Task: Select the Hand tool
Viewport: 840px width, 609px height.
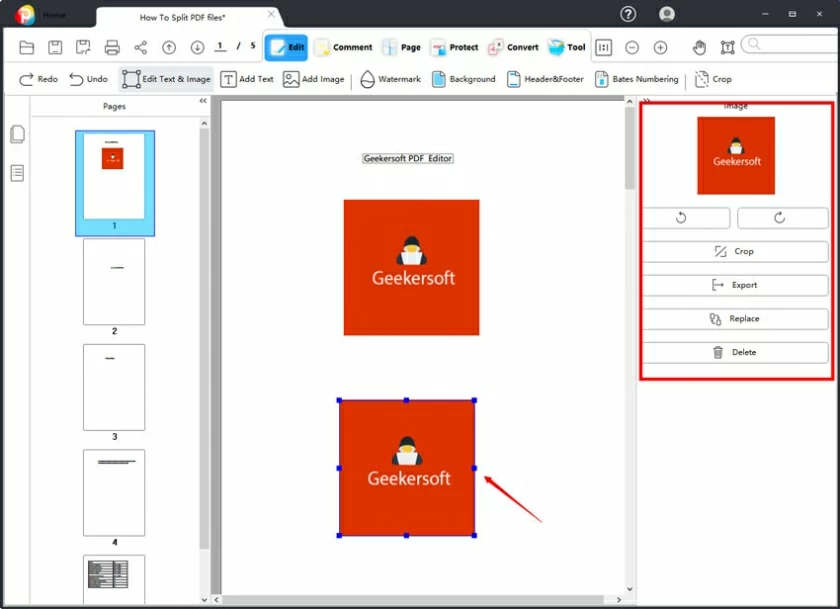Action: 699,46
